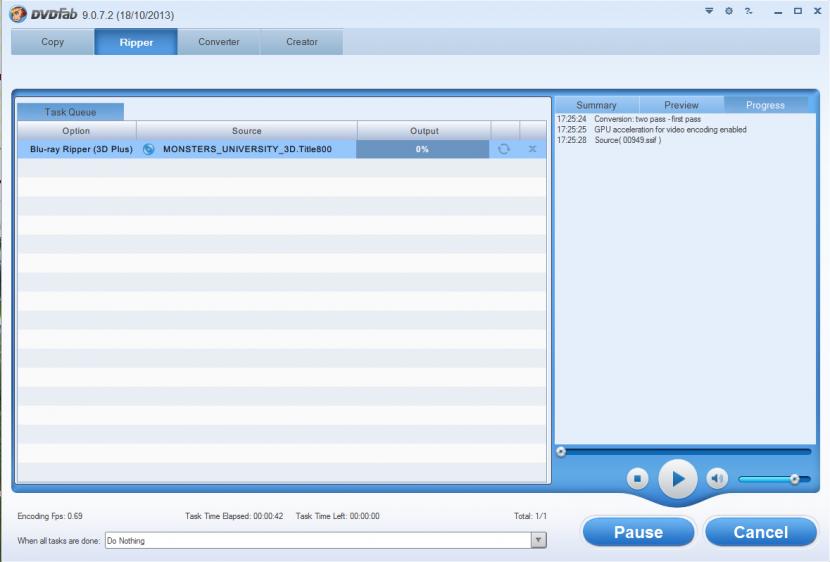This screenshot has height=562, width=830.
Task: Stop preview playback
Action: (x=639, y=478)
